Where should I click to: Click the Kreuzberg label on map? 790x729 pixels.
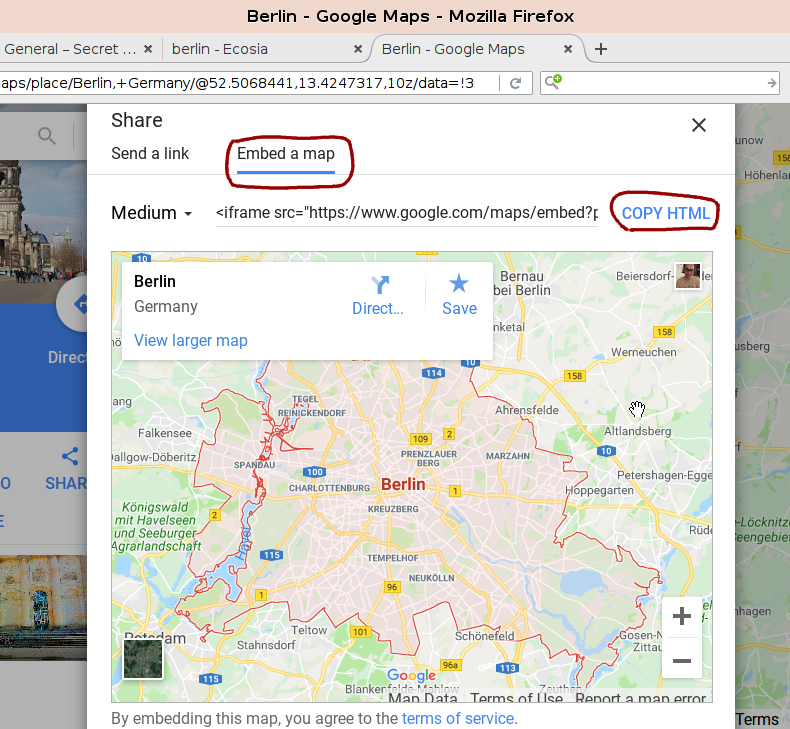393,509
